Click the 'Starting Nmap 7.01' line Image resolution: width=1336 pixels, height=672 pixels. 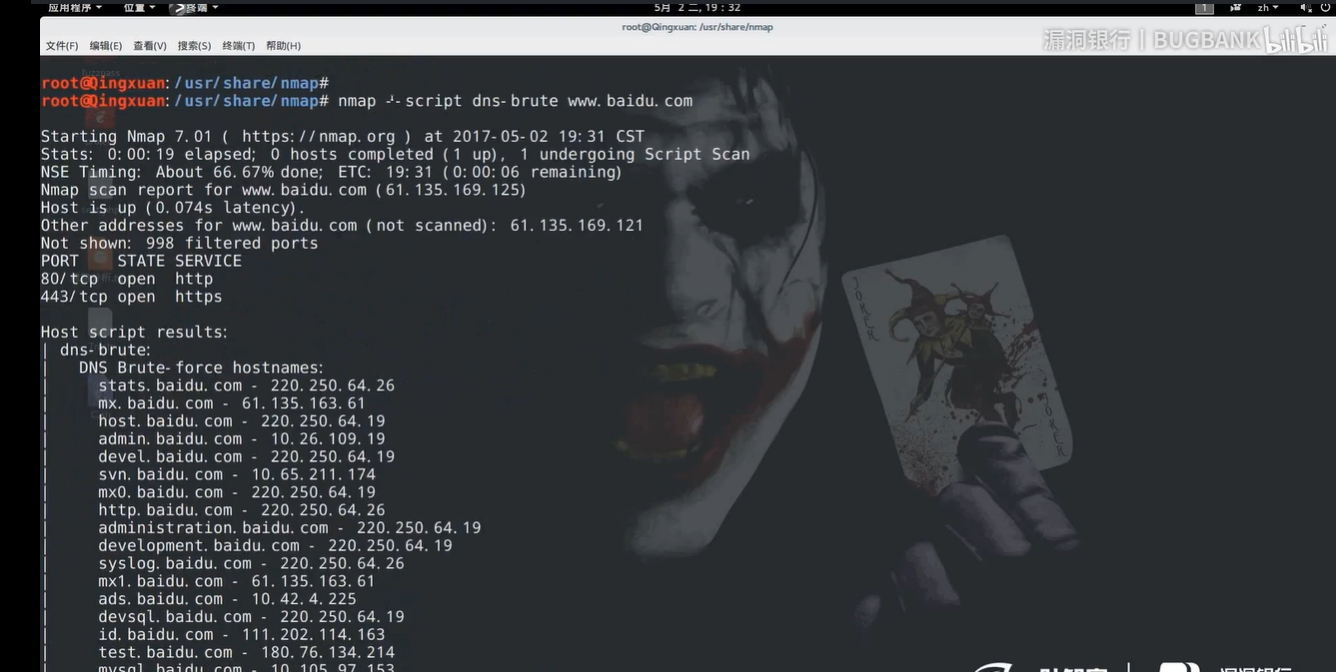click(x=342, y=136)
